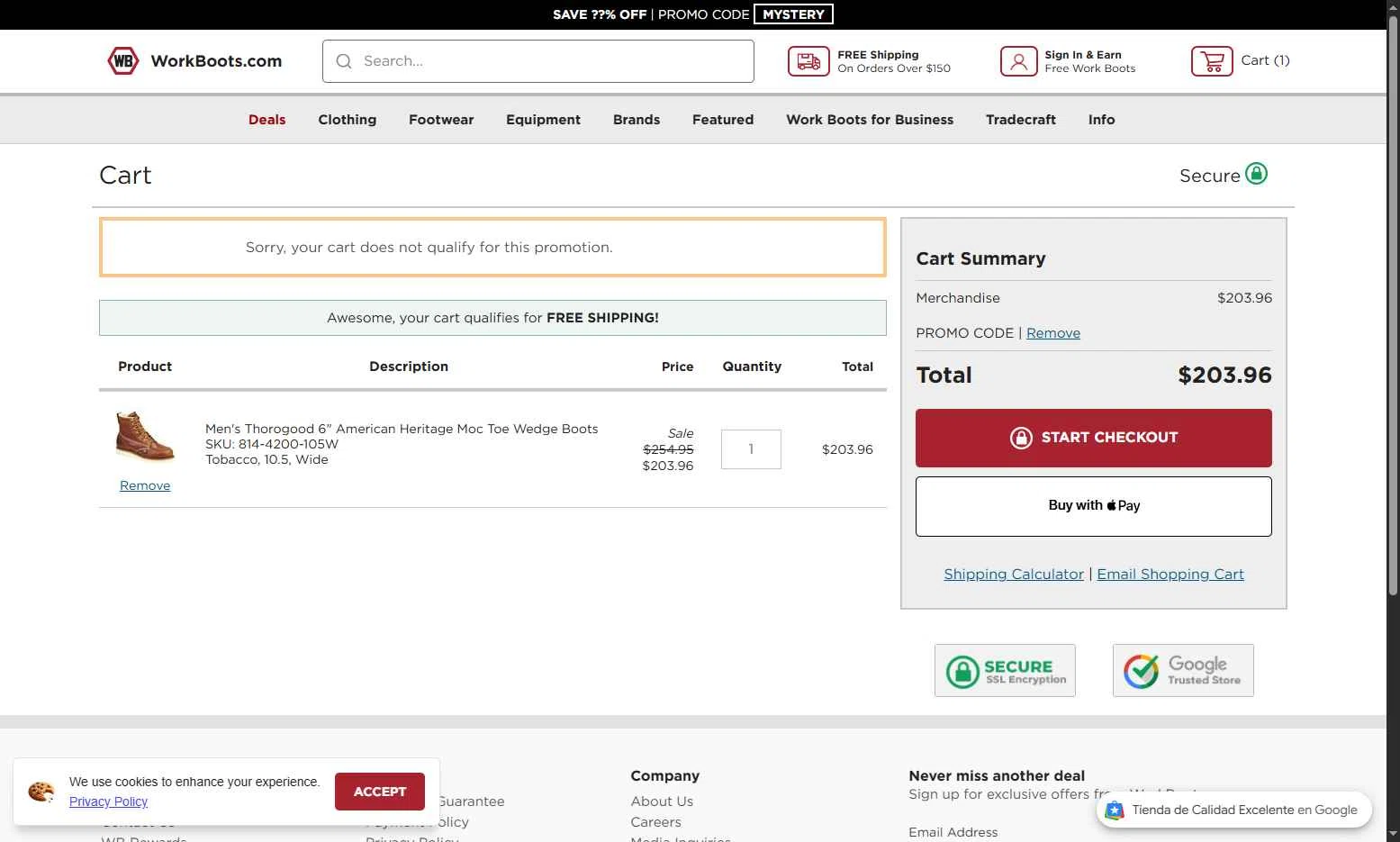The height and width of the screenshot is (842, 1400).
Task: Open the About Us footer link
Action: point(662,801)
